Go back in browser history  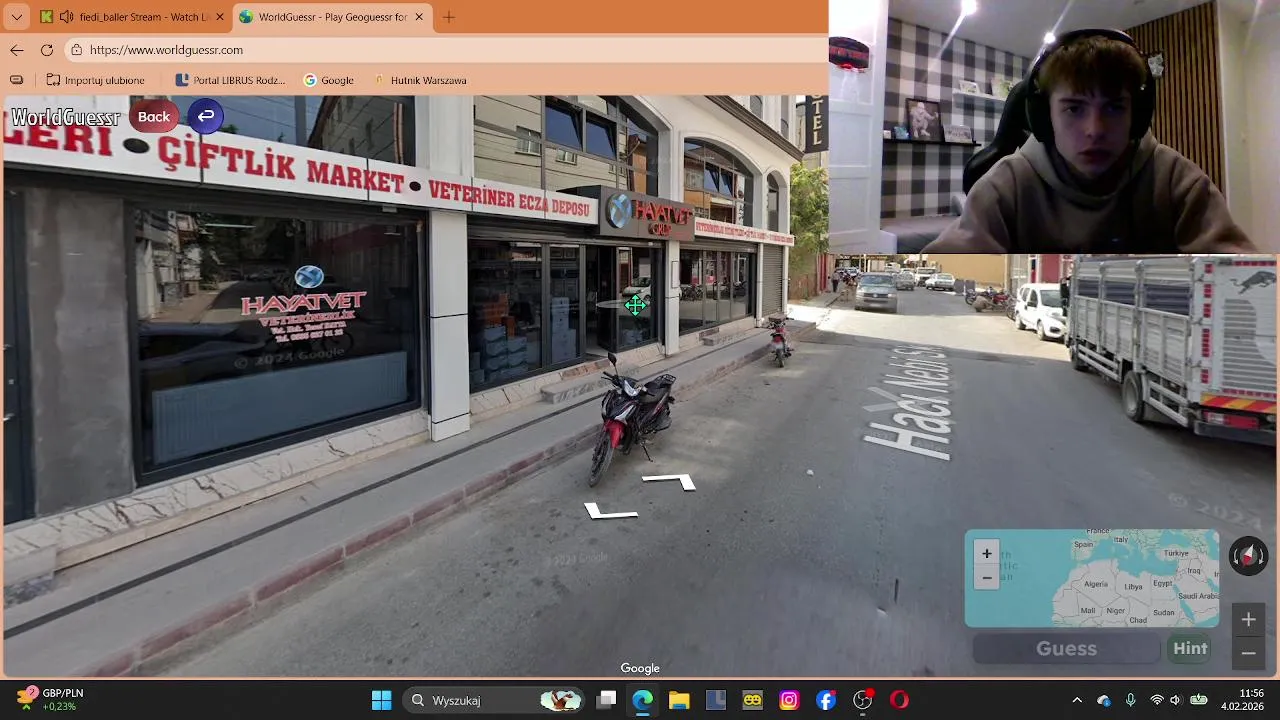(17, 50)
